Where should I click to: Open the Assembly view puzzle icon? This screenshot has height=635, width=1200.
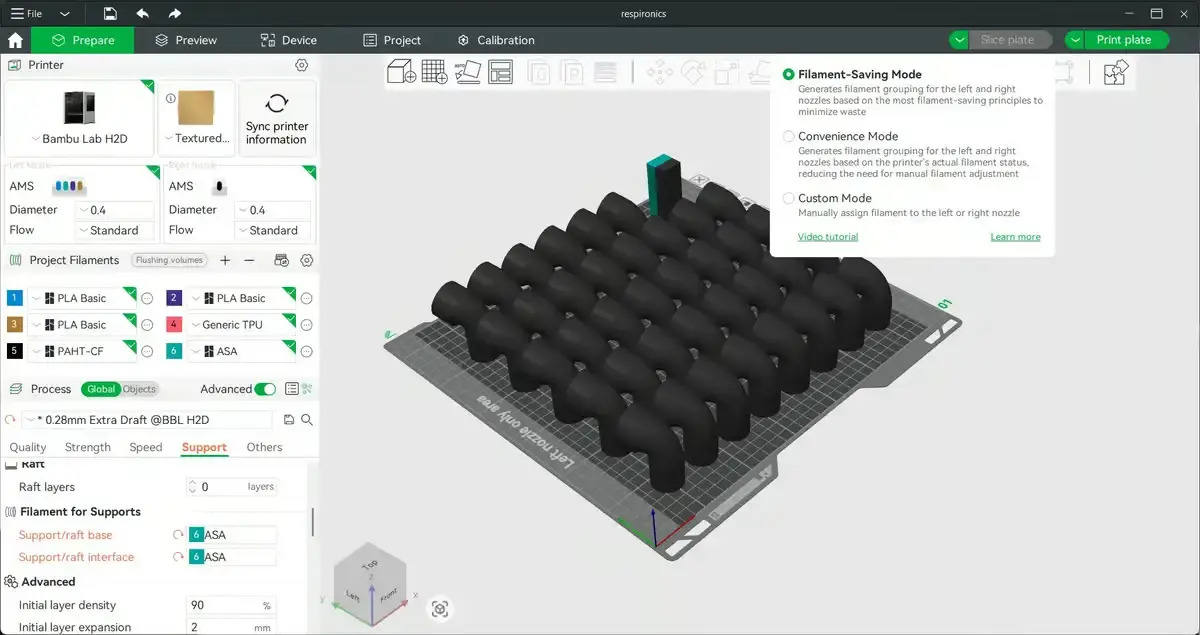1115,72
